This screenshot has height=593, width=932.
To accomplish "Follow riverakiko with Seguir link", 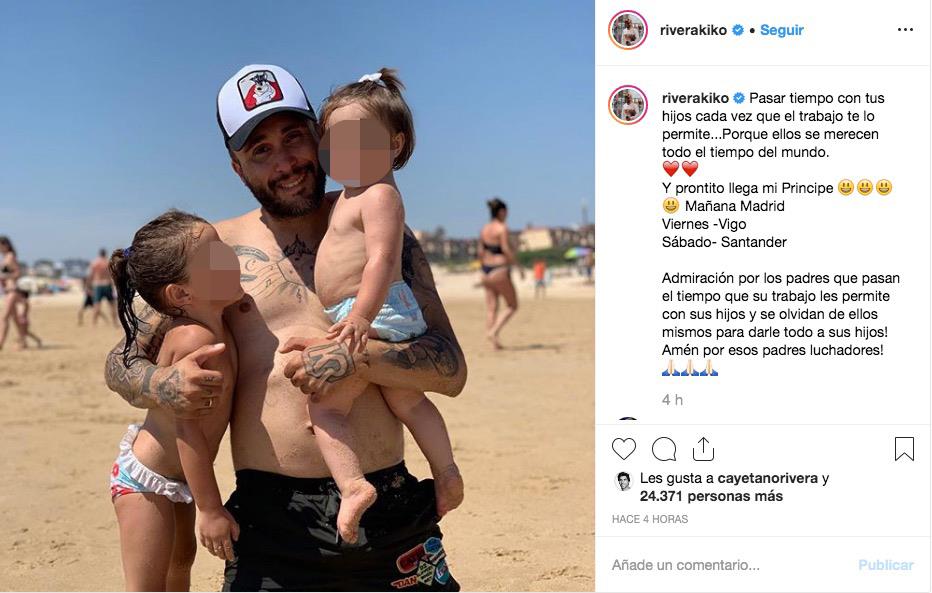I will [782, 30].
